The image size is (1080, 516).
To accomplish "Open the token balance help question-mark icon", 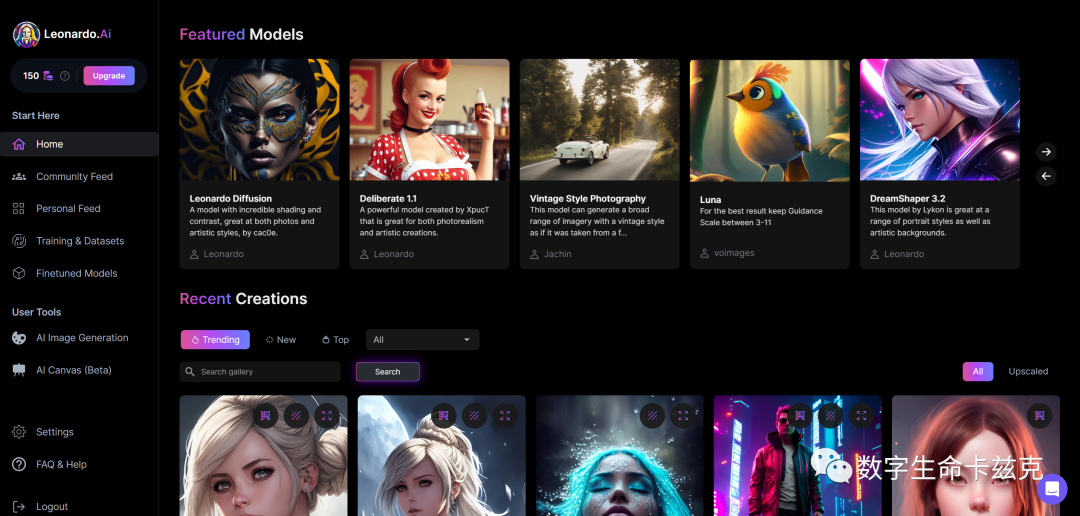I will coord(65,76).
